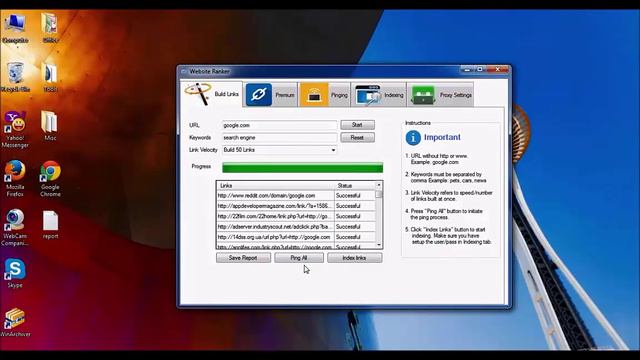Click the Save Report button
Viewport: 640px width, 360px height.
coord(243,258)
